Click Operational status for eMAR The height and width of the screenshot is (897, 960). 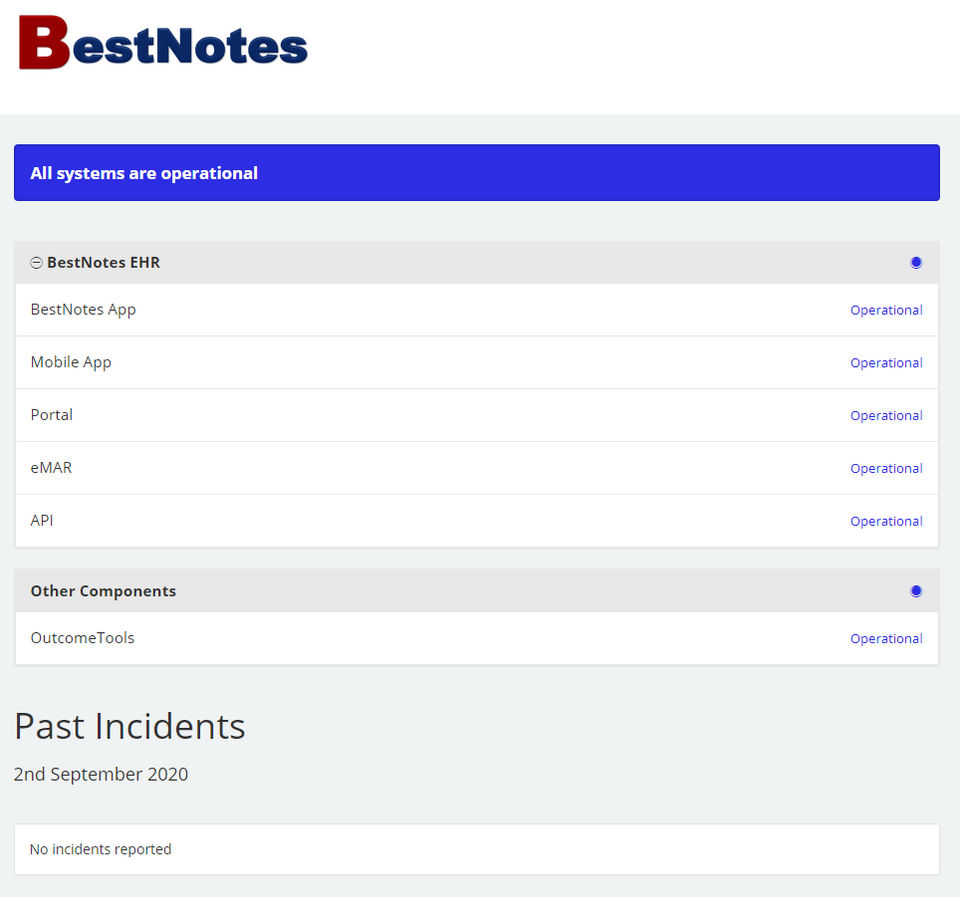point(886,468)
